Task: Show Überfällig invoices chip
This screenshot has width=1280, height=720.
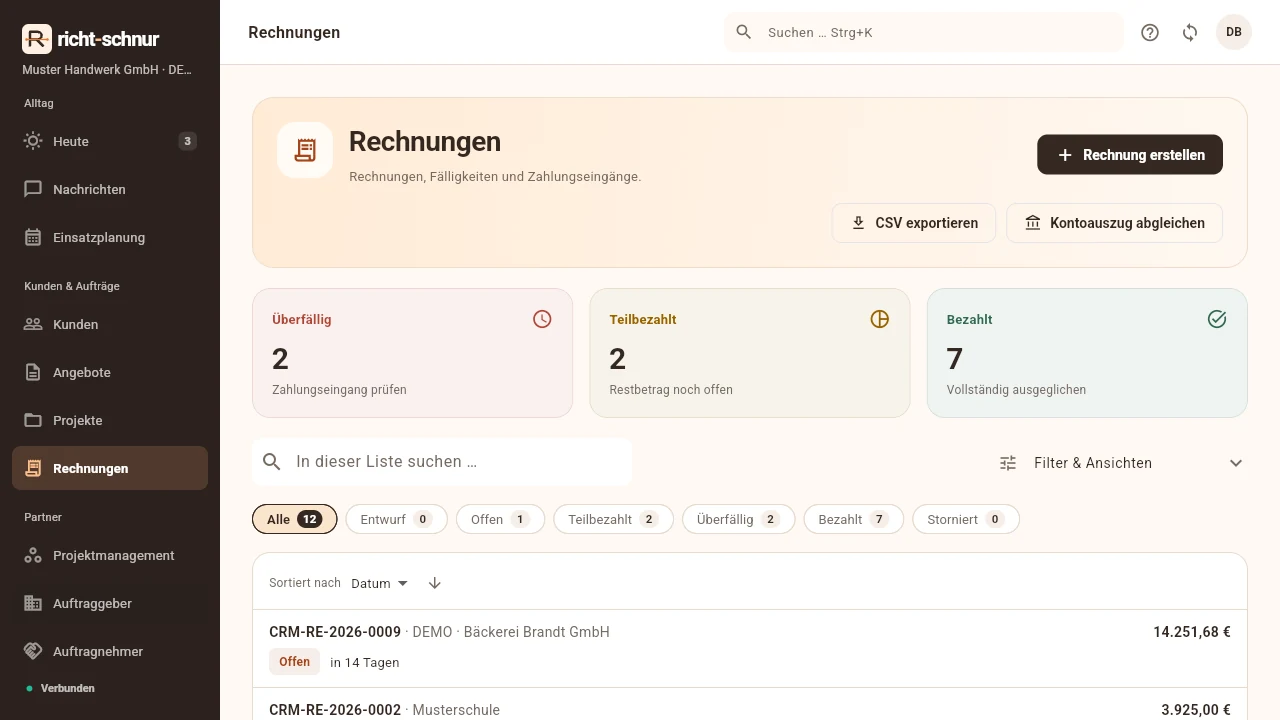Action: pos(738,519)
